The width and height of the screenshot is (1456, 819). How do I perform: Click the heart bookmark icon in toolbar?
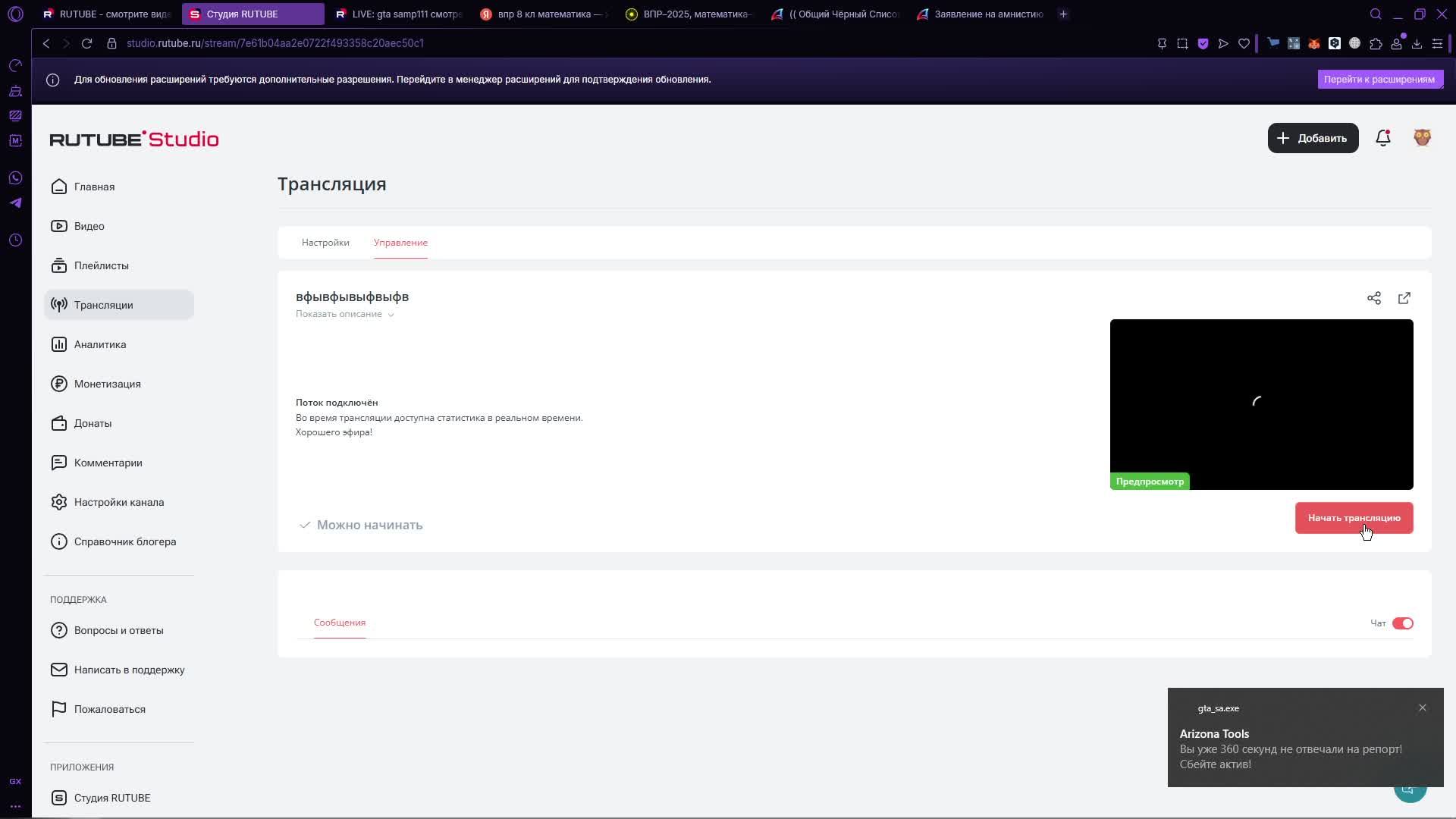coord(1244,43)
